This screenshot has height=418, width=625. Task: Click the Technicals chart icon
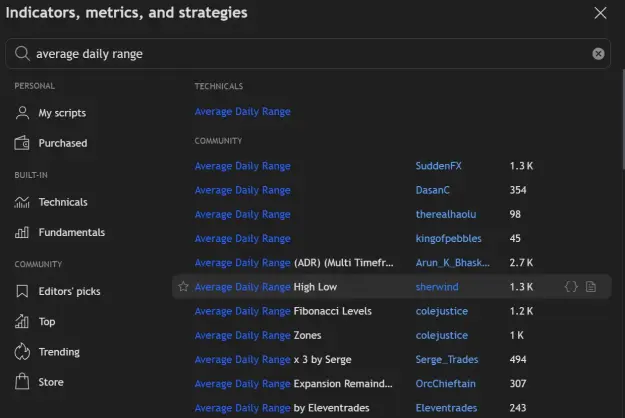[22, 202]
